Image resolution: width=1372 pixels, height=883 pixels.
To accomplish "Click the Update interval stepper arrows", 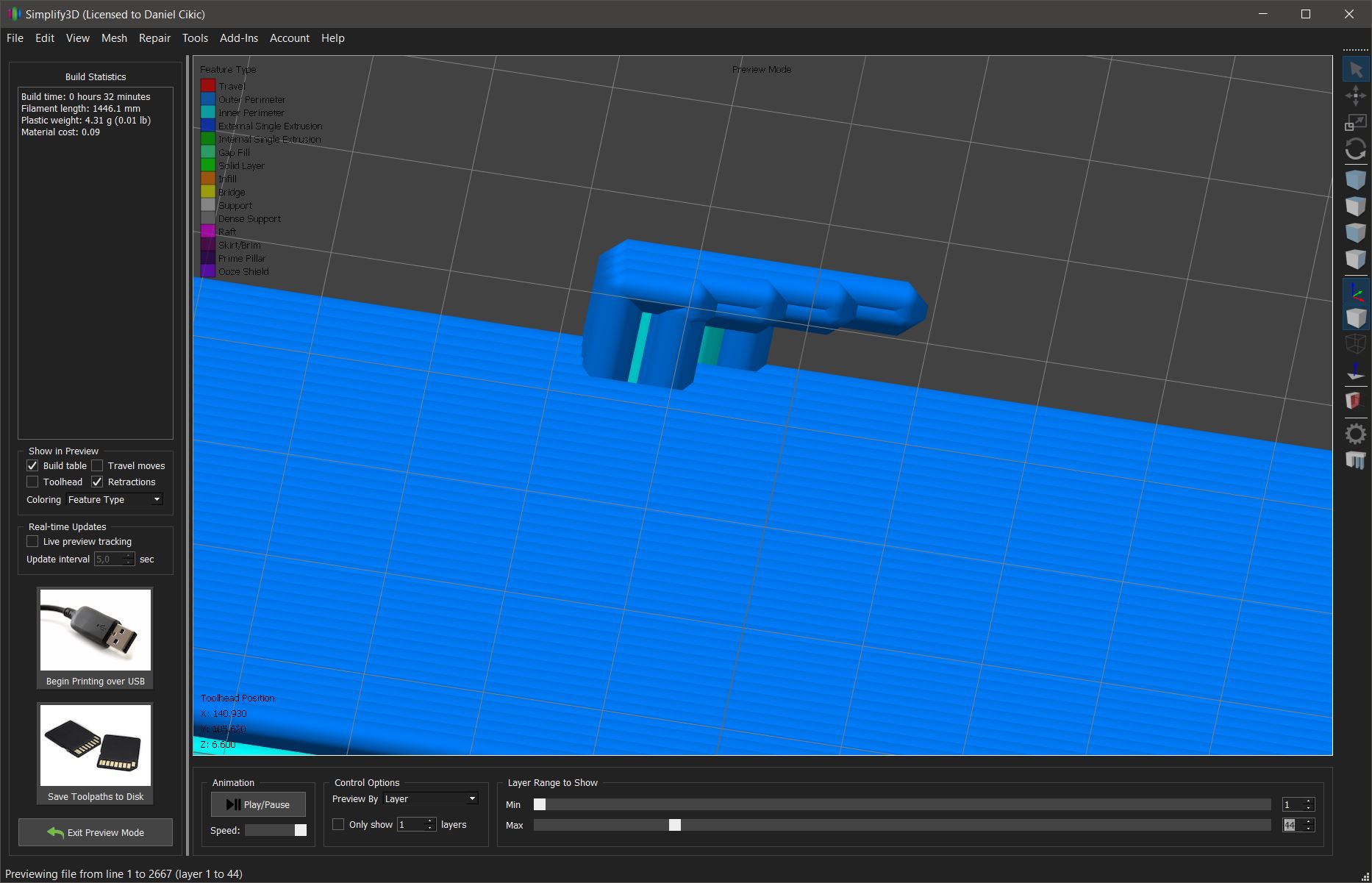I will 129,559.
